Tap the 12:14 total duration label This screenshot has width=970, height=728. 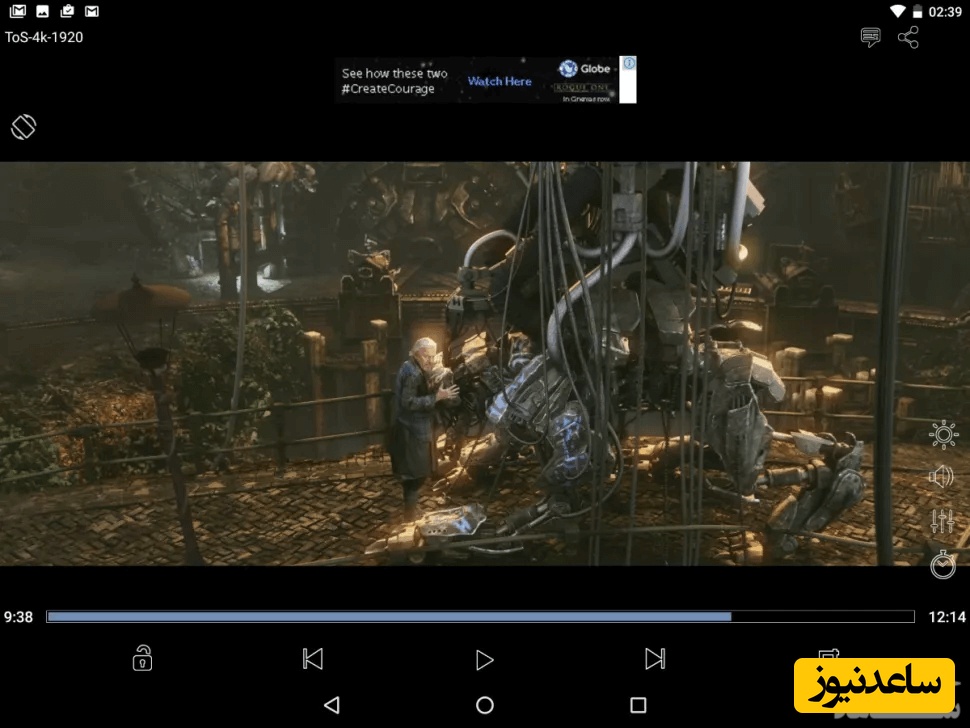click(946, 617)
